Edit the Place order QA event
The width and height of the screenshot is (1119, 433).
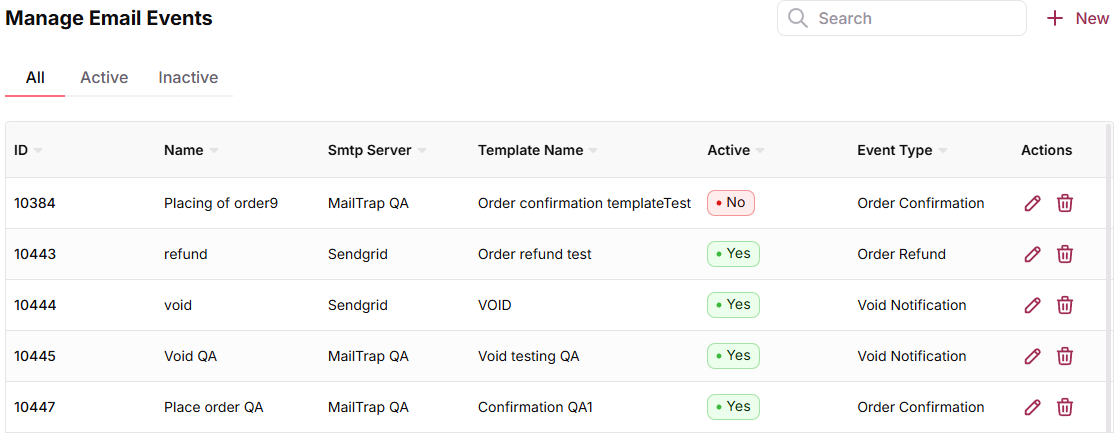1032,407
